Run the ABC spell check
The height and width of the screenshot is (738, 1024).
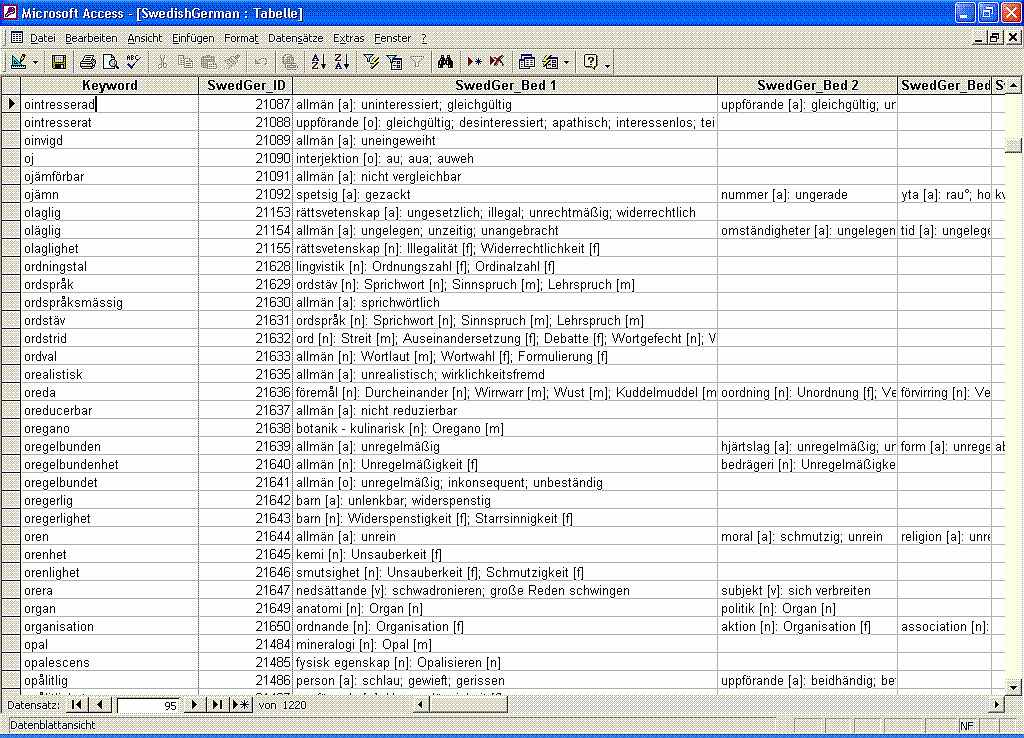tap(133, 62)
